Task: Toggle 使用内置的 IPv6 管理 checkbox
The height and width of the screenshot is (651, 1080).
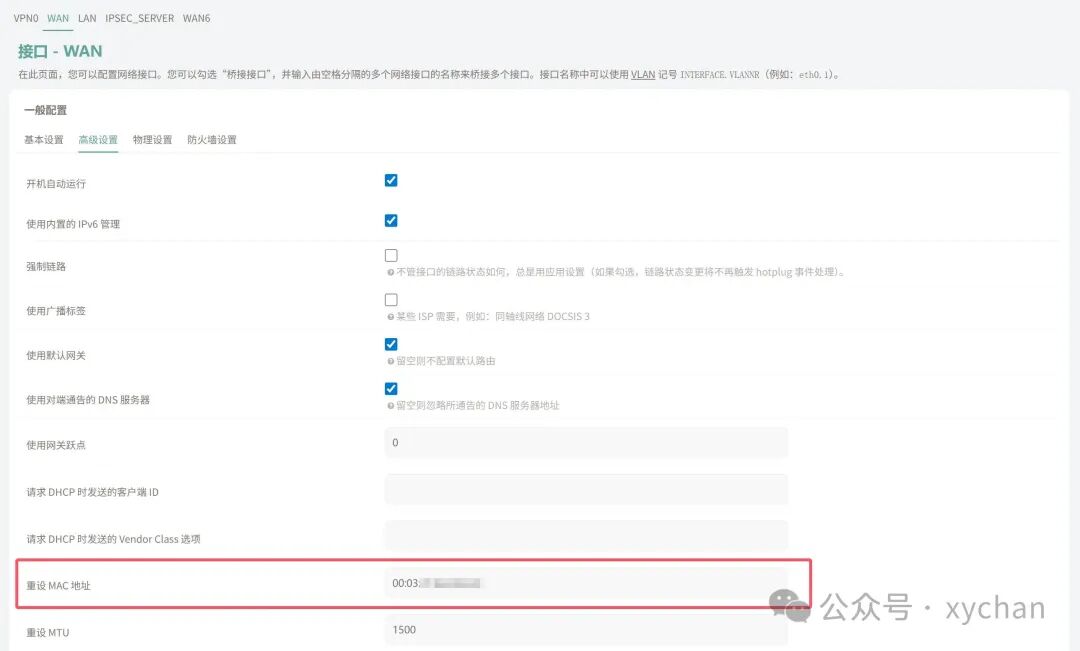Action: 391,220
